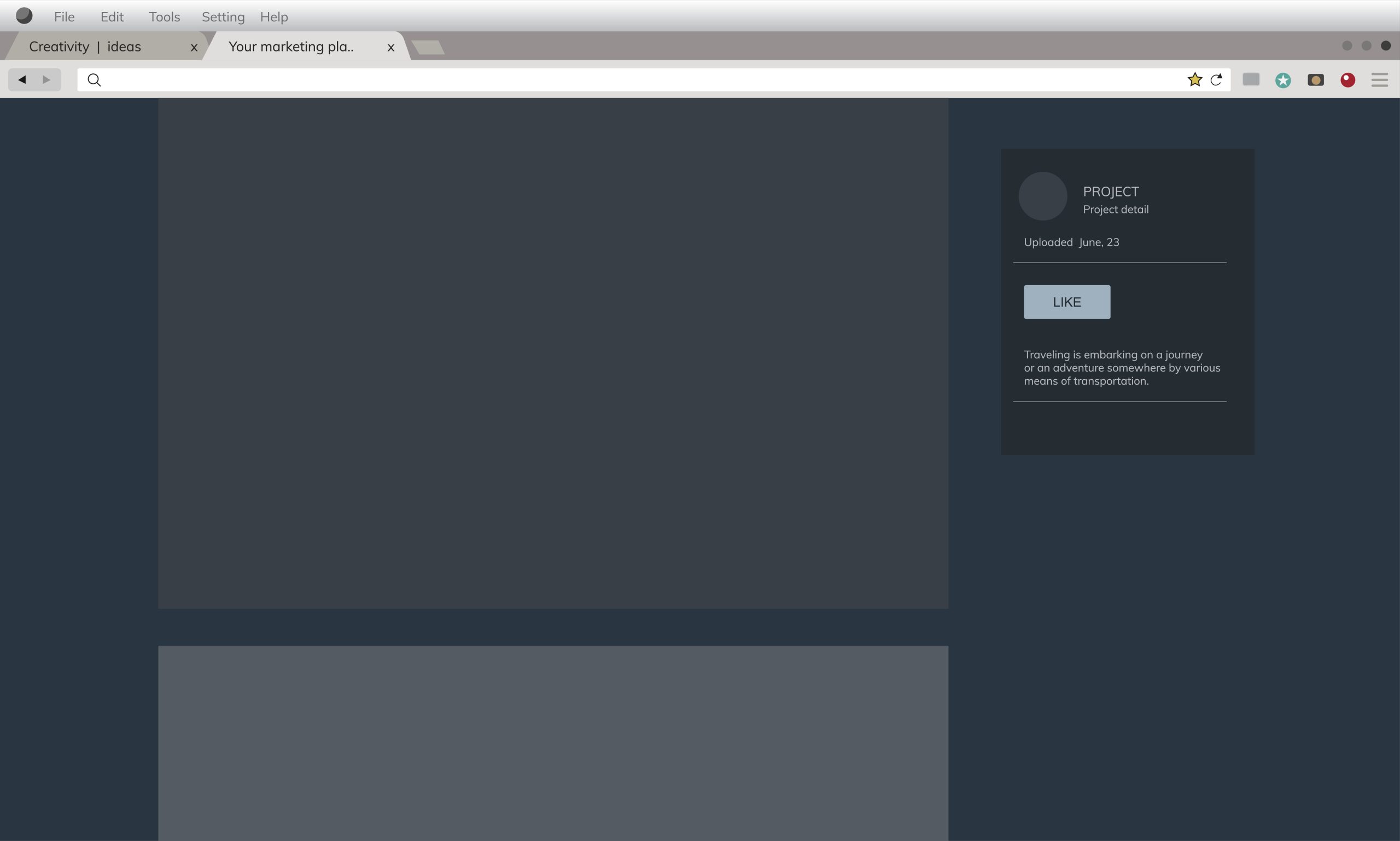
Task: Open the hamburger browser menu
Action: click(x=1380, y=80)
